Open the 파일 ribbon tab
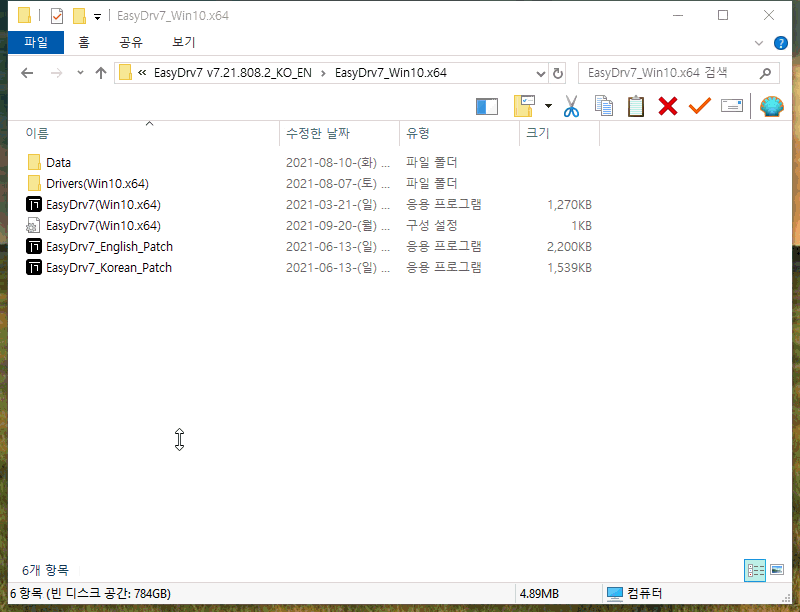This screenshot has width=800, height=612. (36, 42)
